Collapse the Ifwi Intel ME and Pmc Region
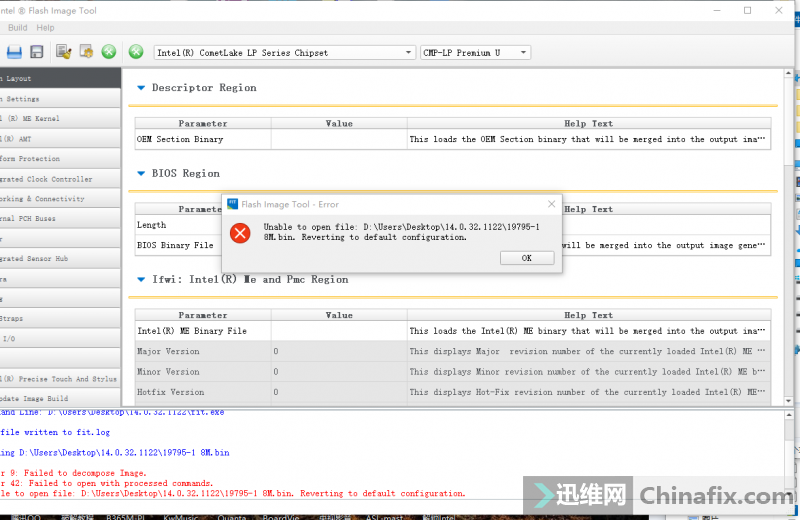Image resolution: width=800 pixels, height=520 pixels. tap(141, 280)
